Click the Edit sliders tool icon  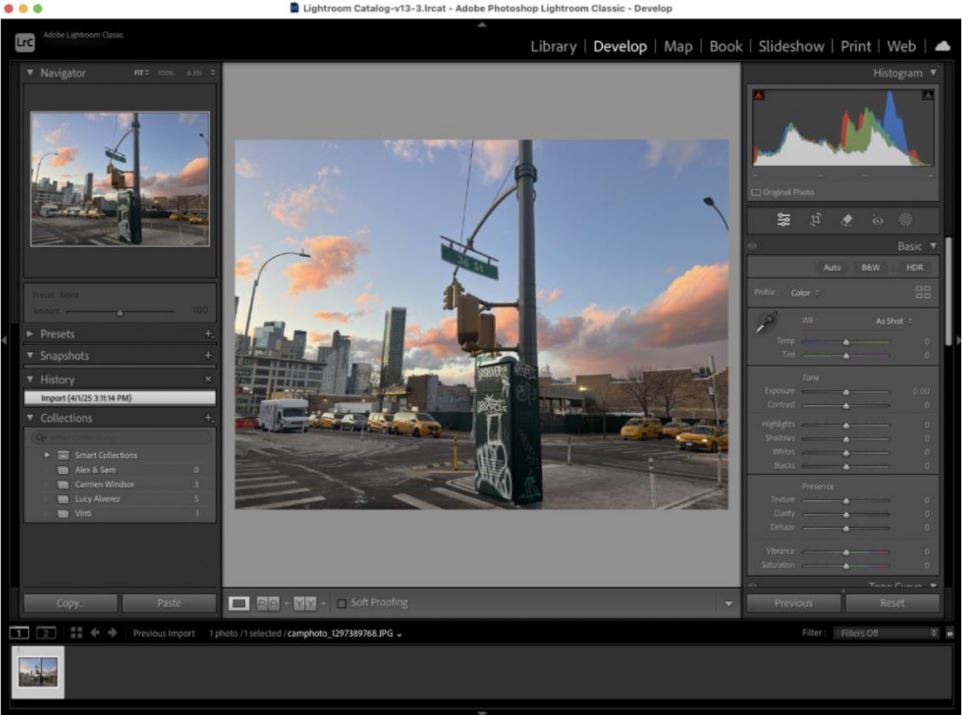(x=783, y=220)
